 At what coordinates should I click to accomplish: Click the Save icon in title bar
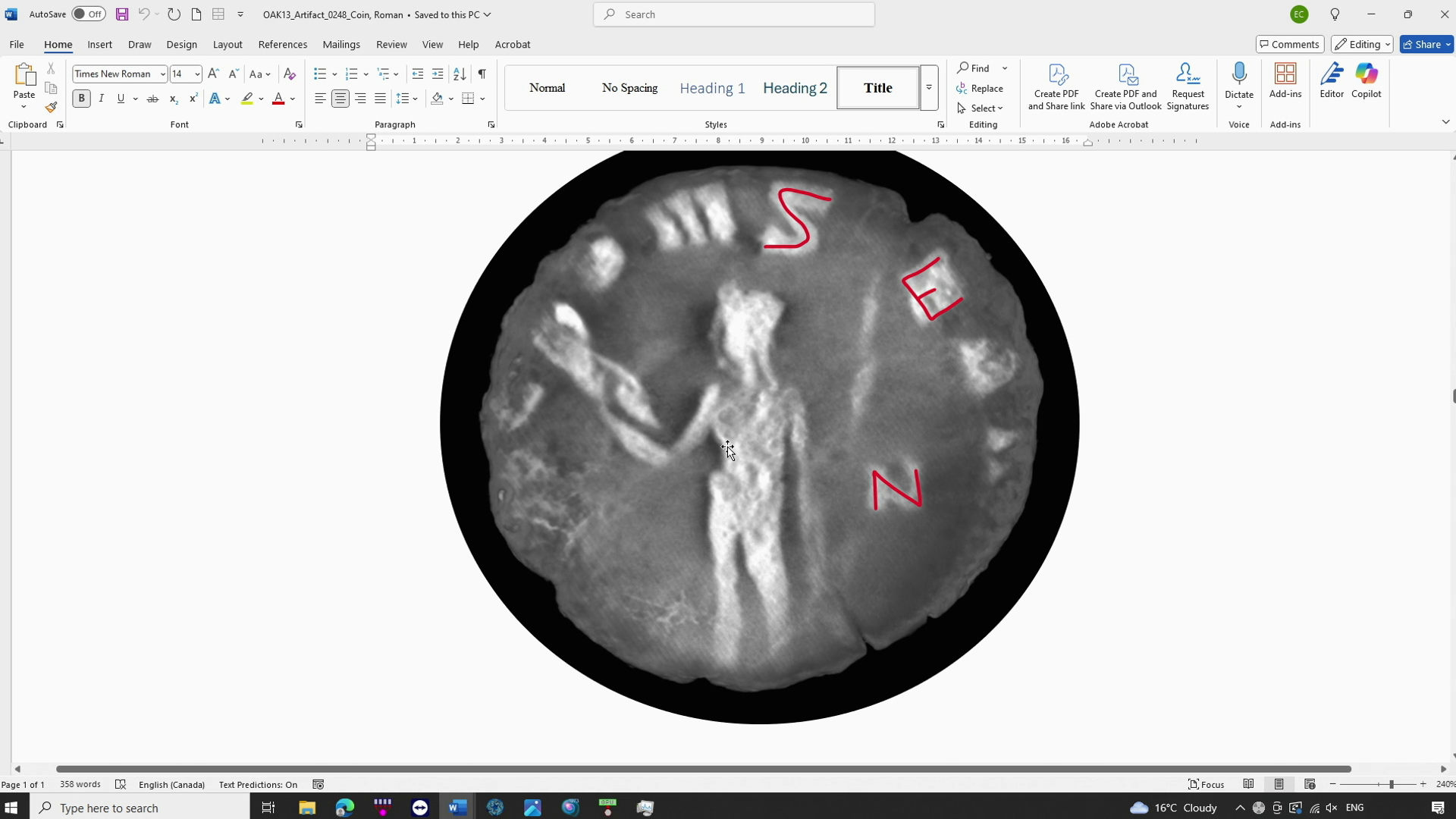tap(122, 14)
